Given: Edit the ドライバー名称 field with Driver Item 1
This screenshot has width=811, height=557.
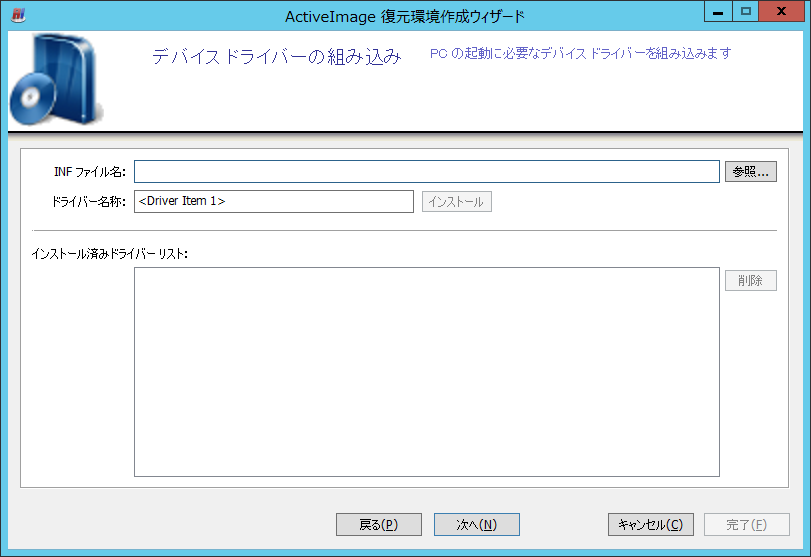Looking at the screenshot, I should 274,201.
